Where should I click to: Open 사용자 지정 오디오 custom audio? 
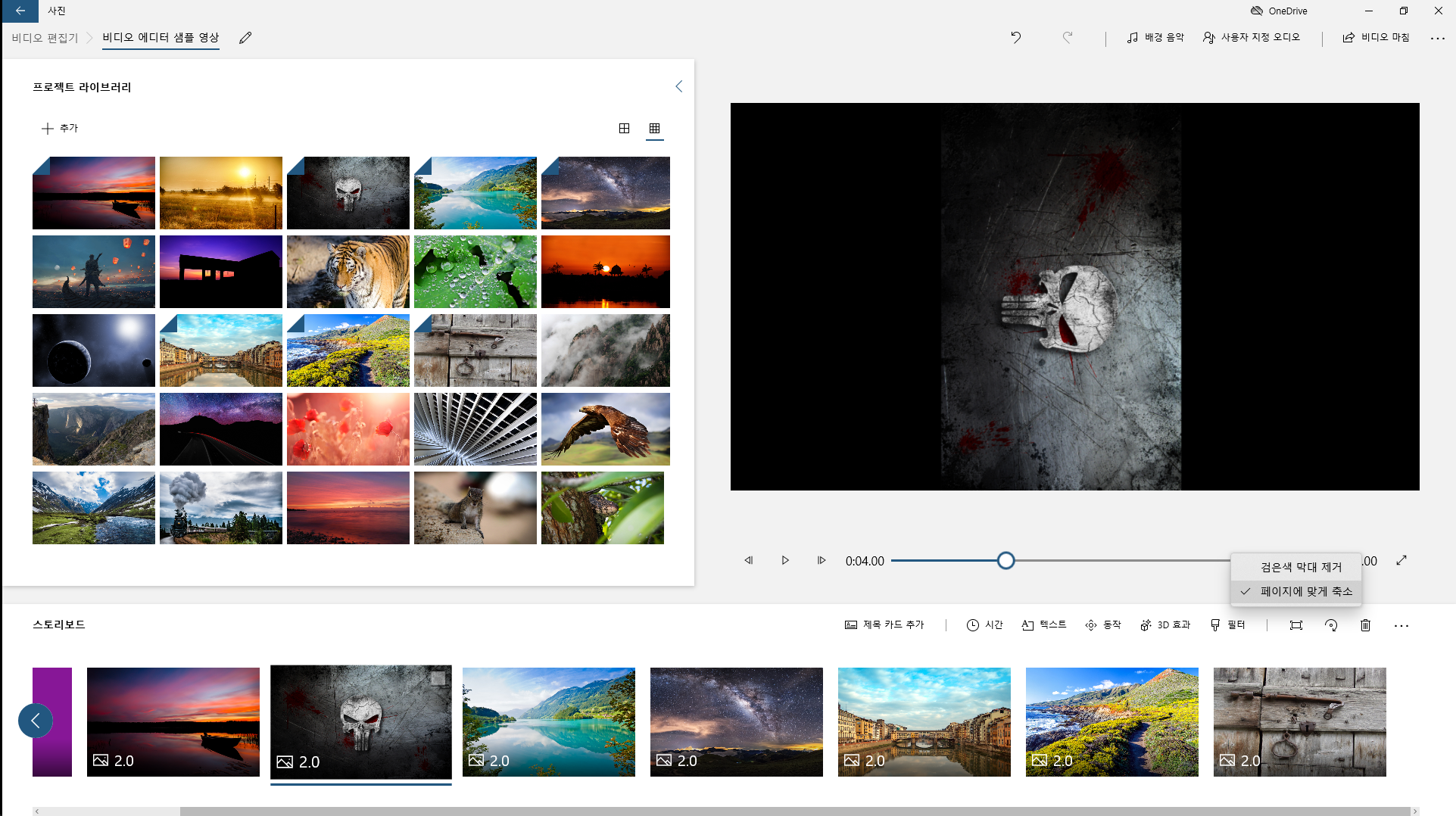1251,37
